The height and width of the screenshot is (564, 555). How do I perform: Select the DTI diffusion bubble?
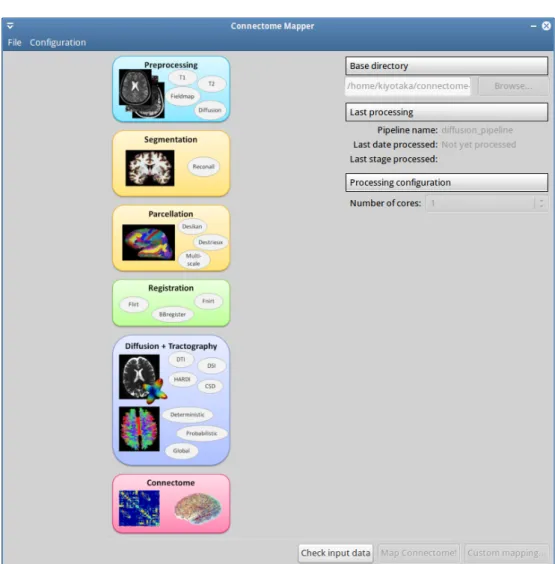tap(181, 360)
